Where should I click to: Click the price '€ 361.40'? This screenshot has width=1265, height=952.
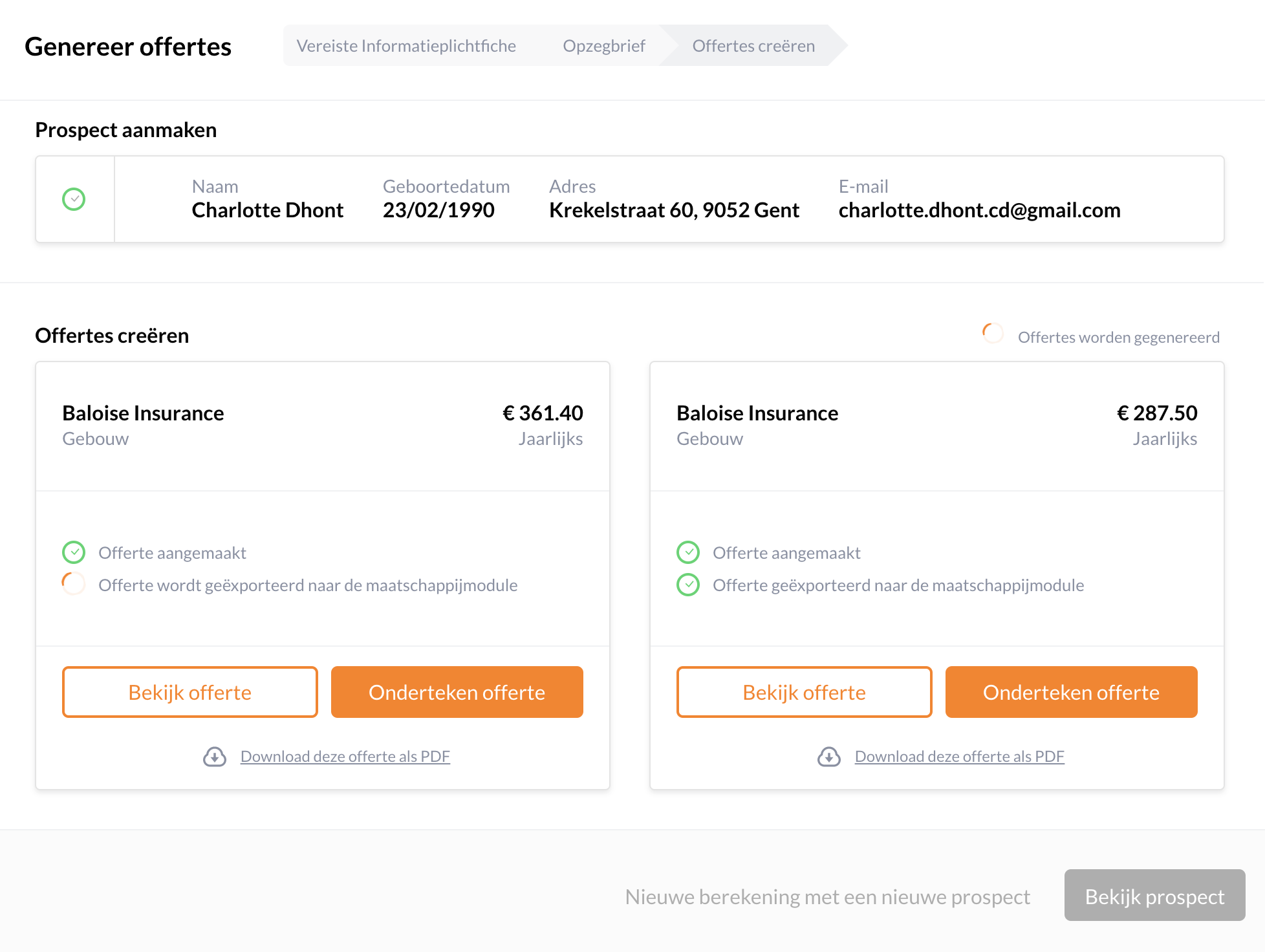(543, 413)
